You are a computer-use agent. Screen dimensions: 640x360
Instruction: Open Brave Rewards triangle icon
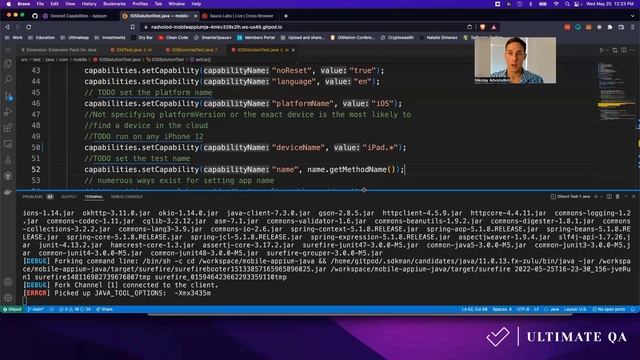coord(493,27)
